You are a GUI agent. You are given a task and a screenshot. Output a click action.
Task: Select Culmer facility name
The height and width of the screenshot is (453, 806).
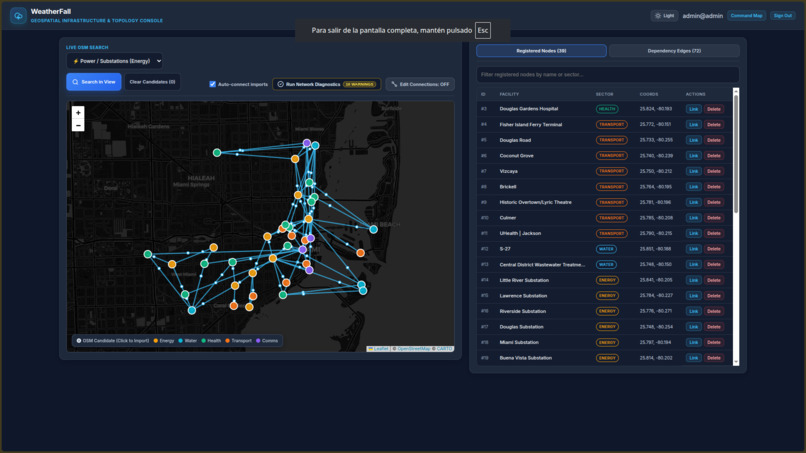(508, 218)
